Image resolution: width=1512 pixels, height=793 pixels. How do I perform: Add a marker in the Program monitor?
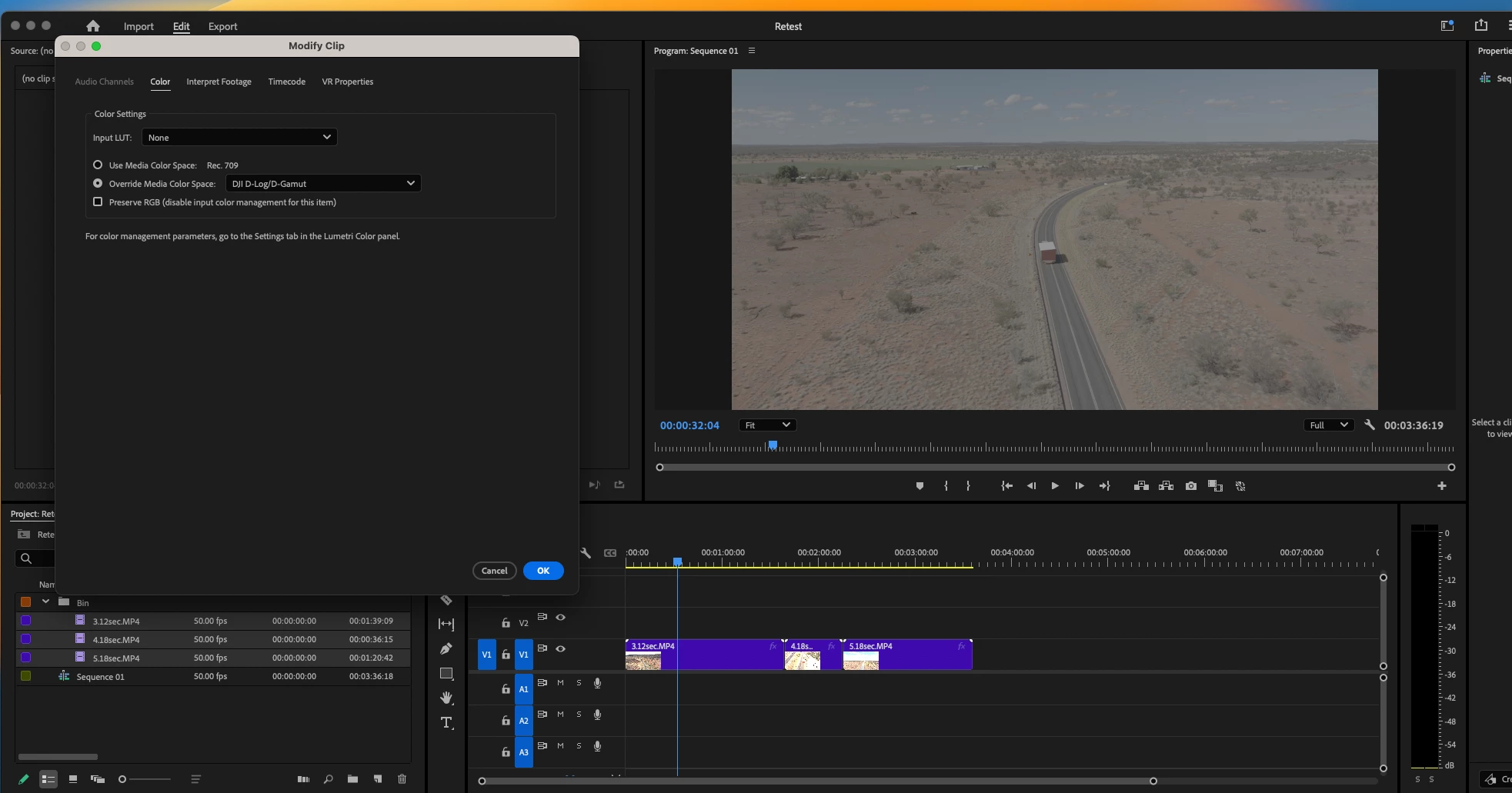[x=920, y=486]
